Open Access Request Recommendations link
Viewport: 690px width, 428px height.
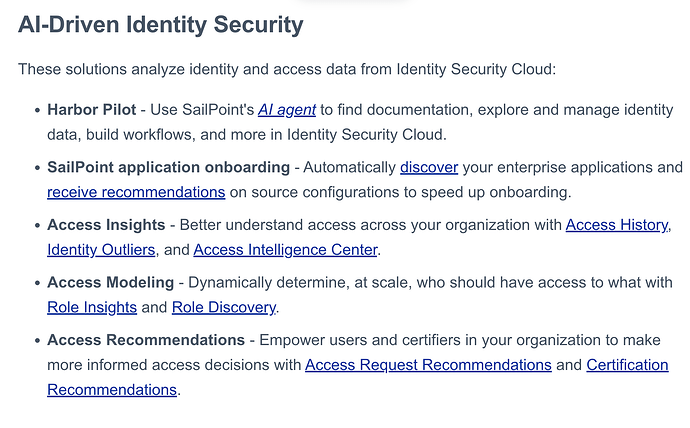428,365
